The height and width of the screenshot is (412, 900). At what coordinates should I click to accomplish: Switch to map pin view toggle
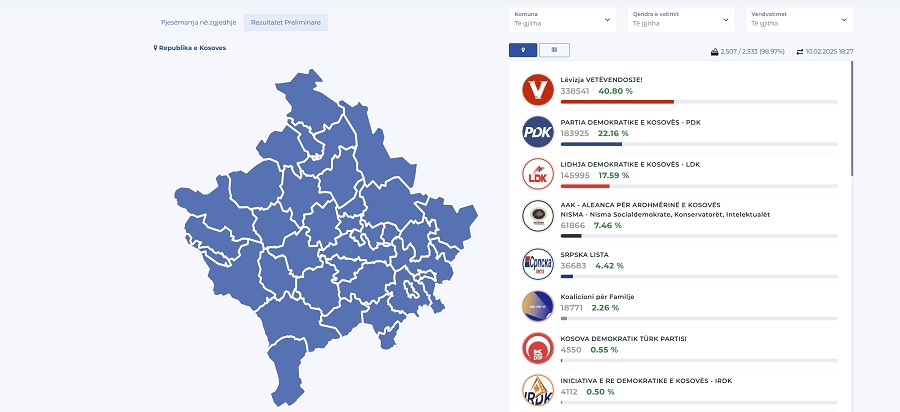coord(523,49)
